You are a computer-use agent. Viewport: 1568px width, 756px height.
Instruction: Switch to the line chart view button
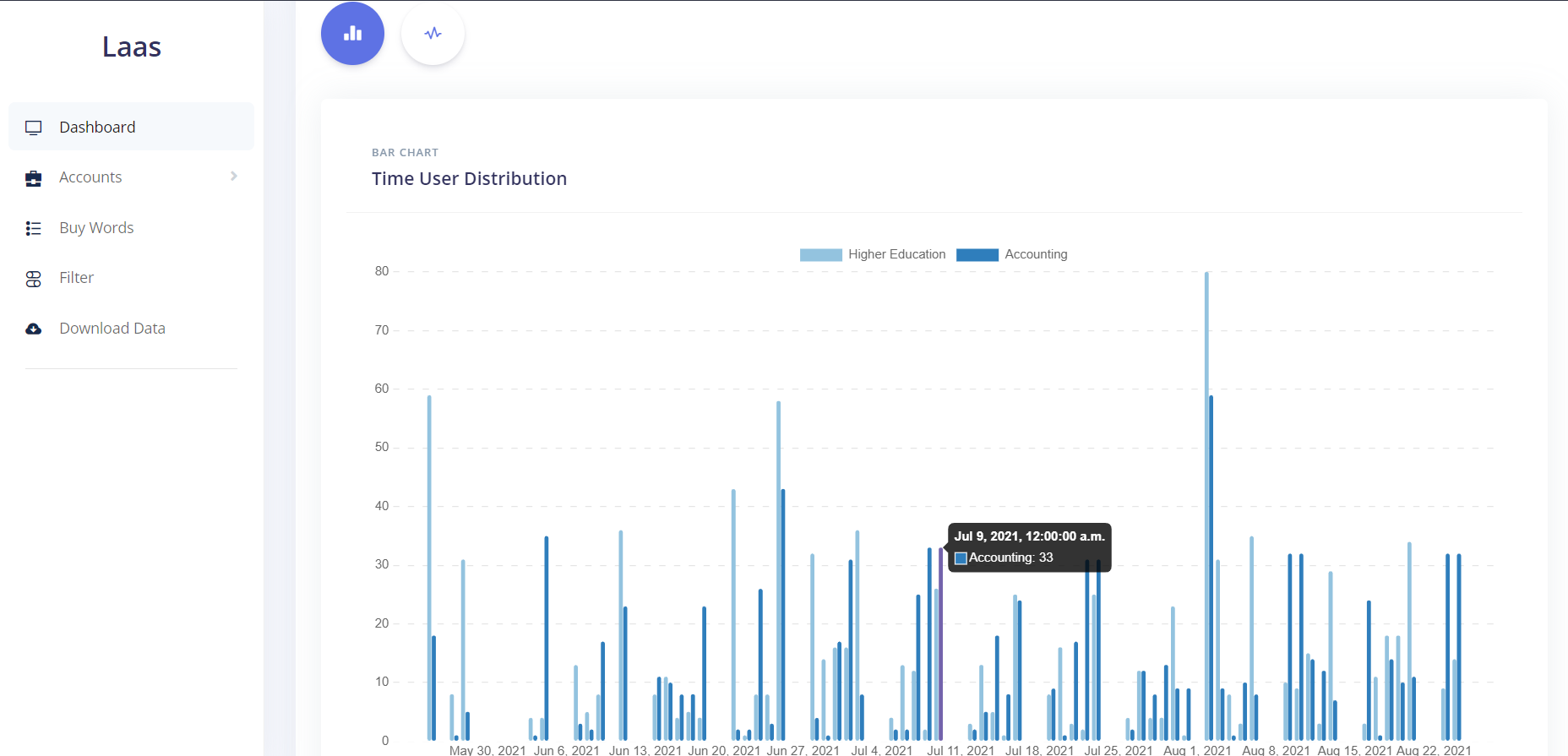pos(433,34)
